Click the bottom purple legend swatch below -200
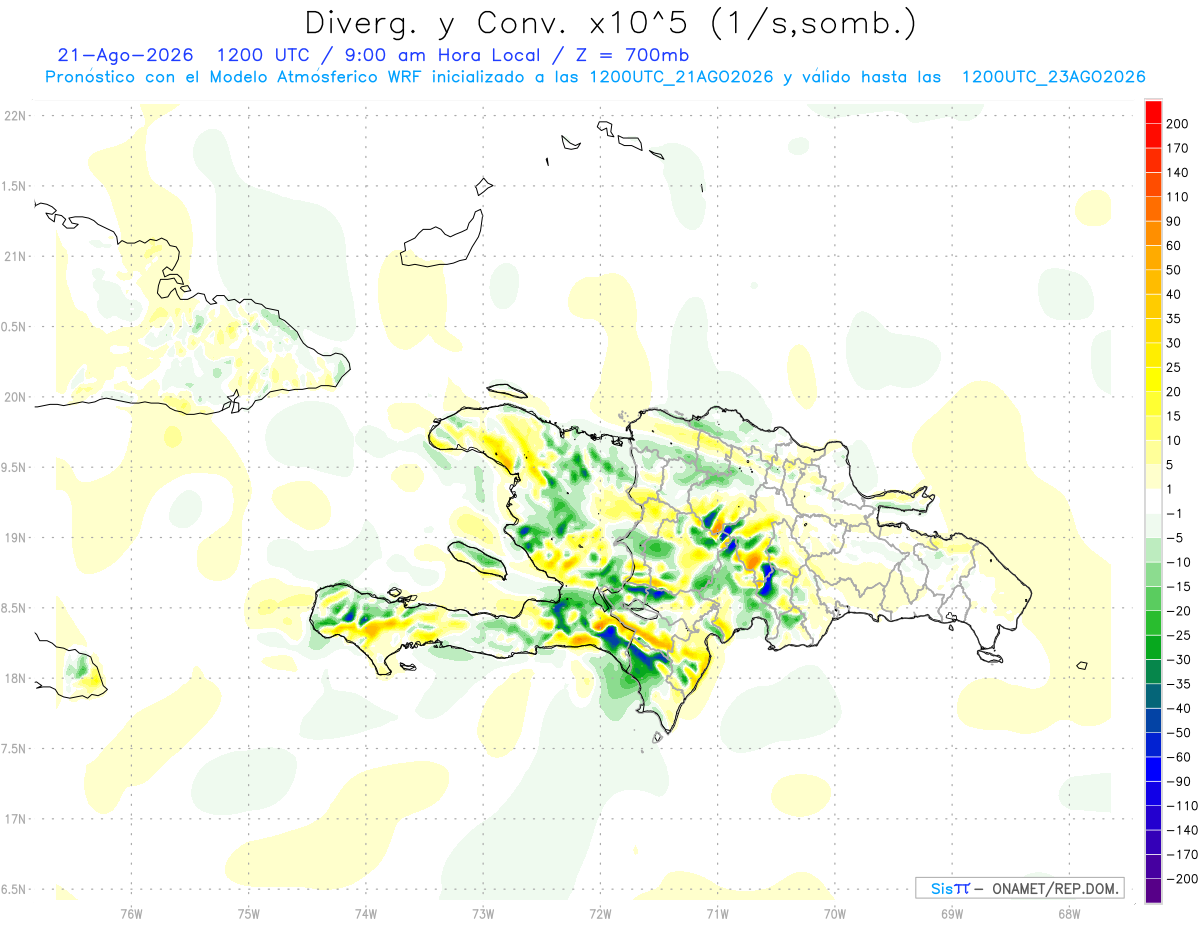Image resolution: width=1200 pixels, height=927 pixels. coord(1153,890)
